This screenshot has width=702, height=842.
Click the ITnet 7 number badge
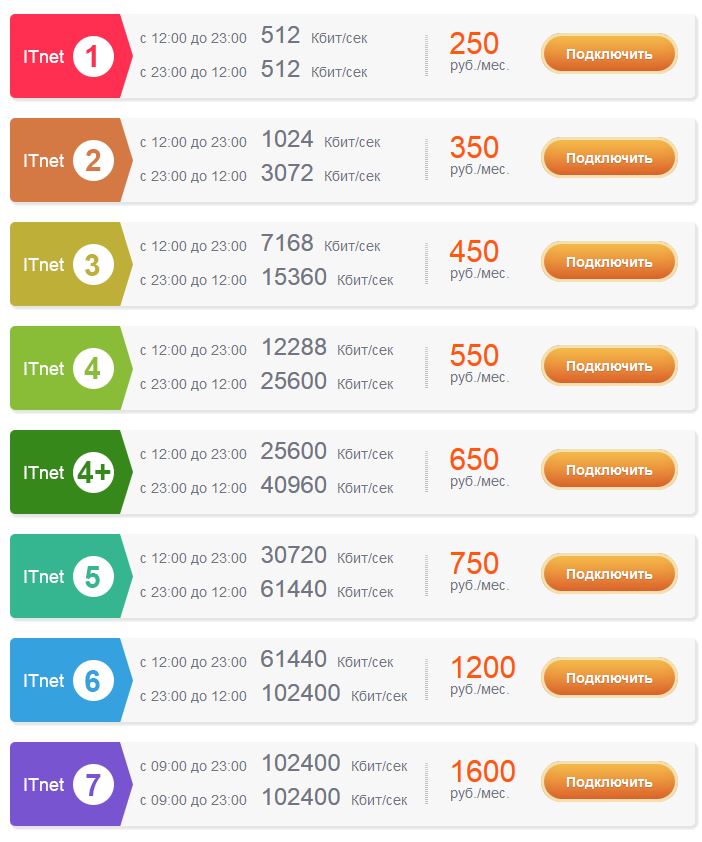click(x=93, y=785)
